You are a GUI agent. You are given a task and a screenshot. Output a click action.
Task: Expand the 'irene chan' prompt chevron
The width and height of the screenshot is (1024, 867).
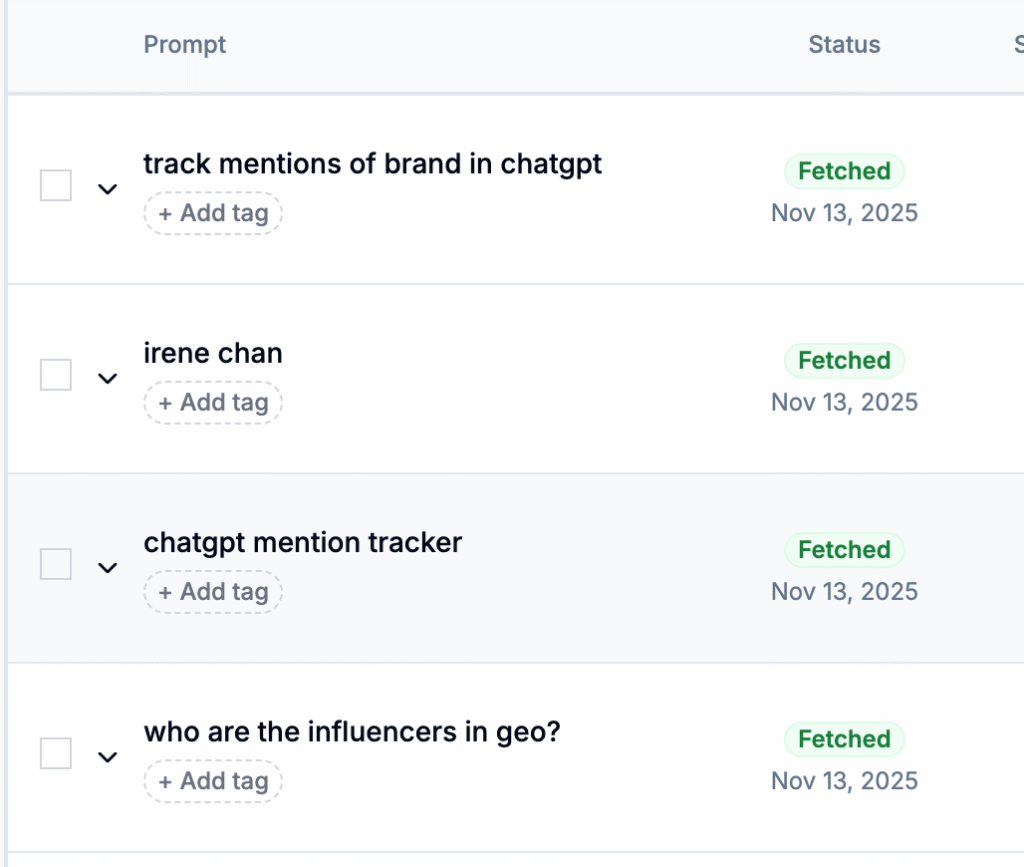tap(107, 378)
